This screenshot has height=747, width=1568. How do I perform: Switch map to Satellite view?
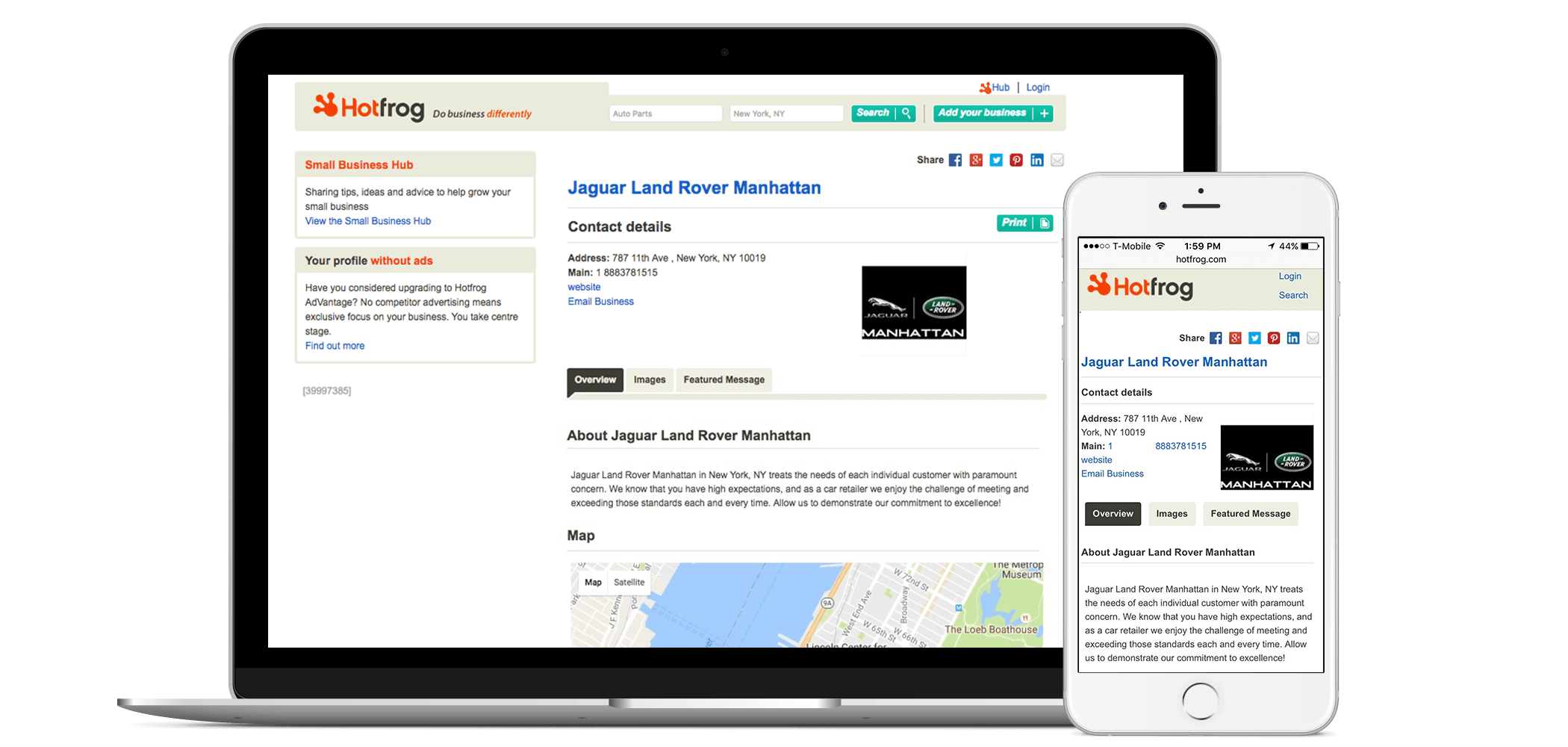629,583
